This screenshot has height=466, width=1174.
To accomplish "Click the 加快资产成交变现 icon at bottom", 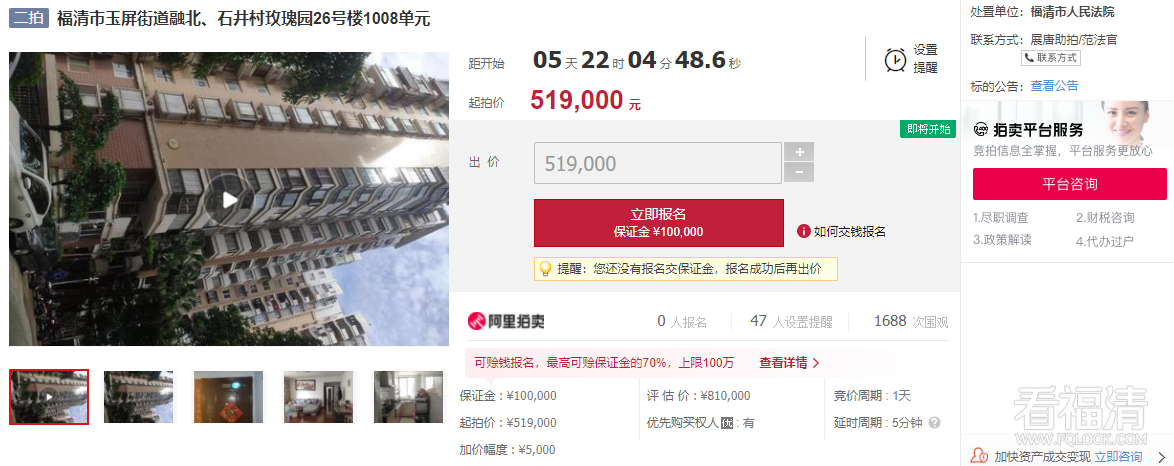I will tap(978, 456).
